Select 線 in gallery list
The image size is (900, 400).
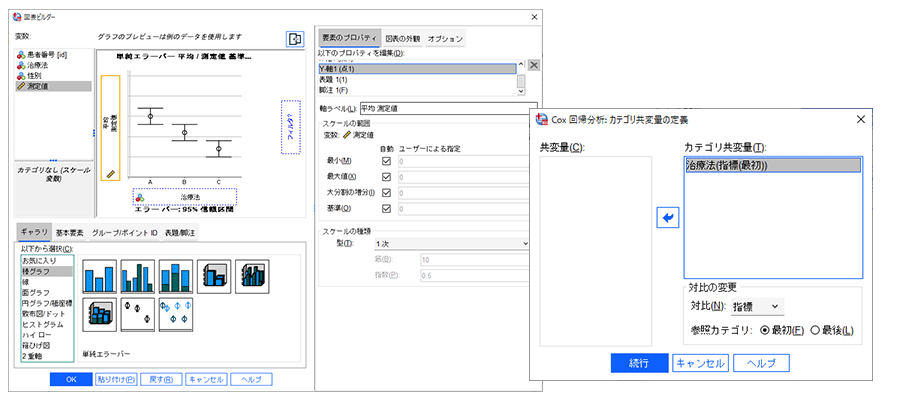click(46, 281)
